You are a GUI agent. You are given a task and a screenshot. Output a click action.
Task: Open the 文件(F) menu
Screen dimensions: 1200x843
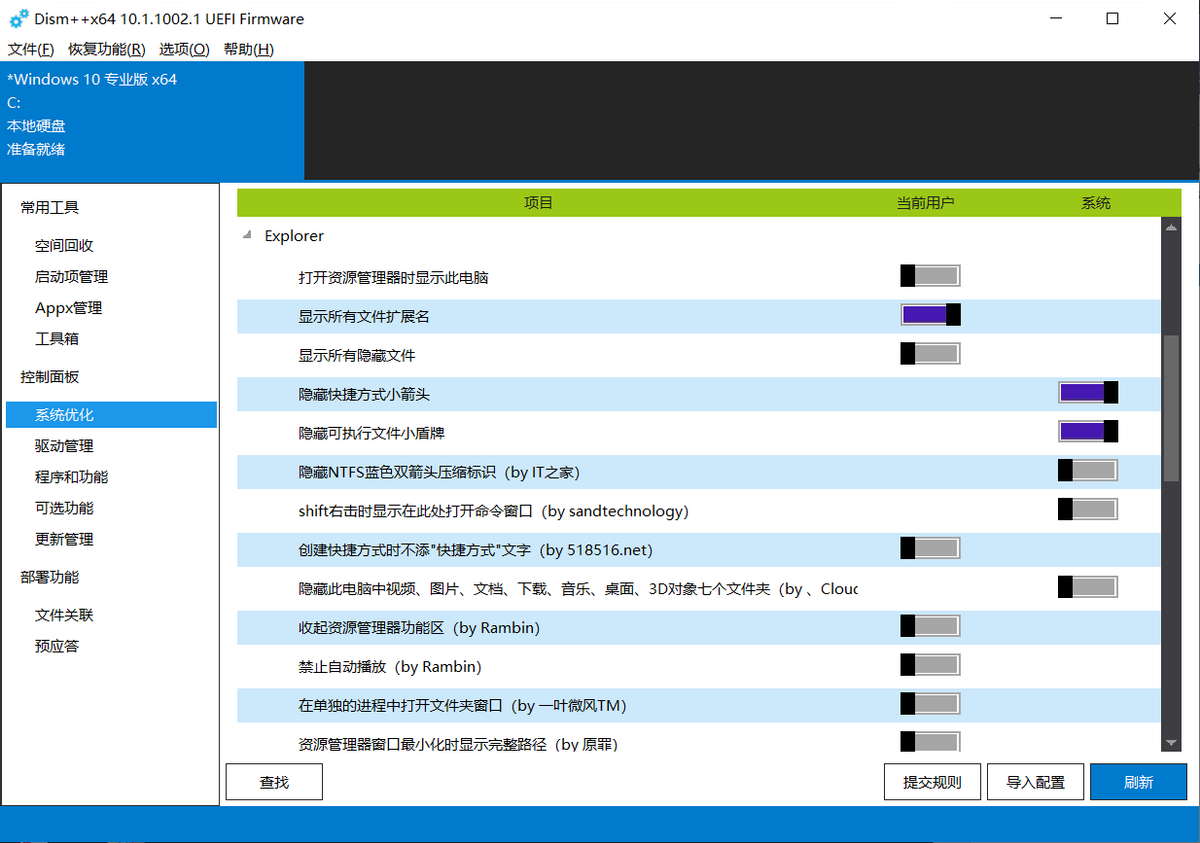30,49
